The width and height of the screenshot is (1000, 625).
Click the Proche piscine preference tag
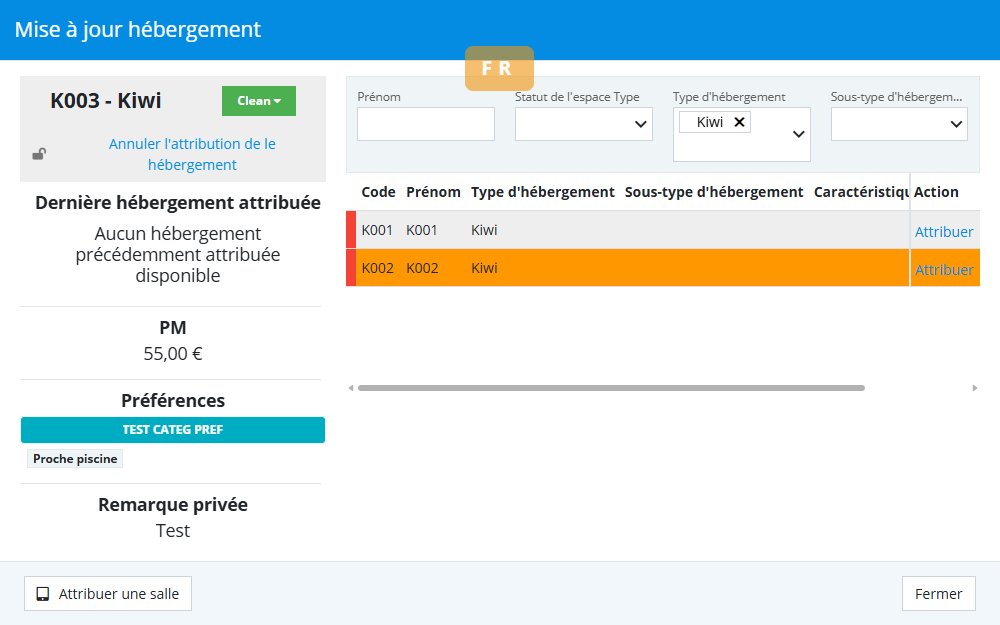[x=75, y=459]
